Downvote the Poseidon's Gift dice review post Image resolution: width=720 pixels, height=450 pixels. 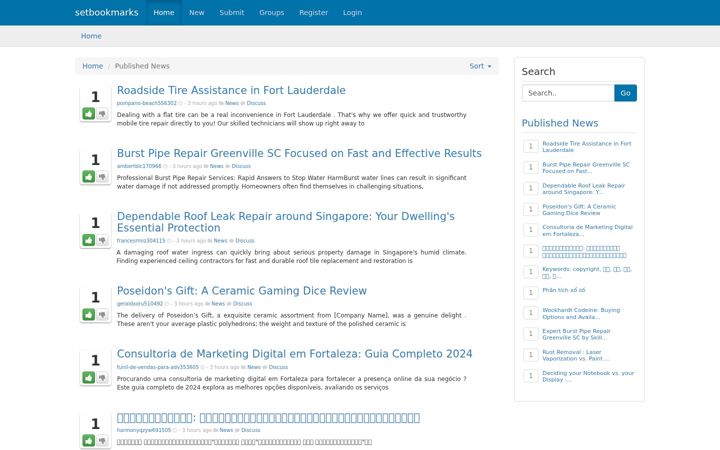tap(102, 315)
